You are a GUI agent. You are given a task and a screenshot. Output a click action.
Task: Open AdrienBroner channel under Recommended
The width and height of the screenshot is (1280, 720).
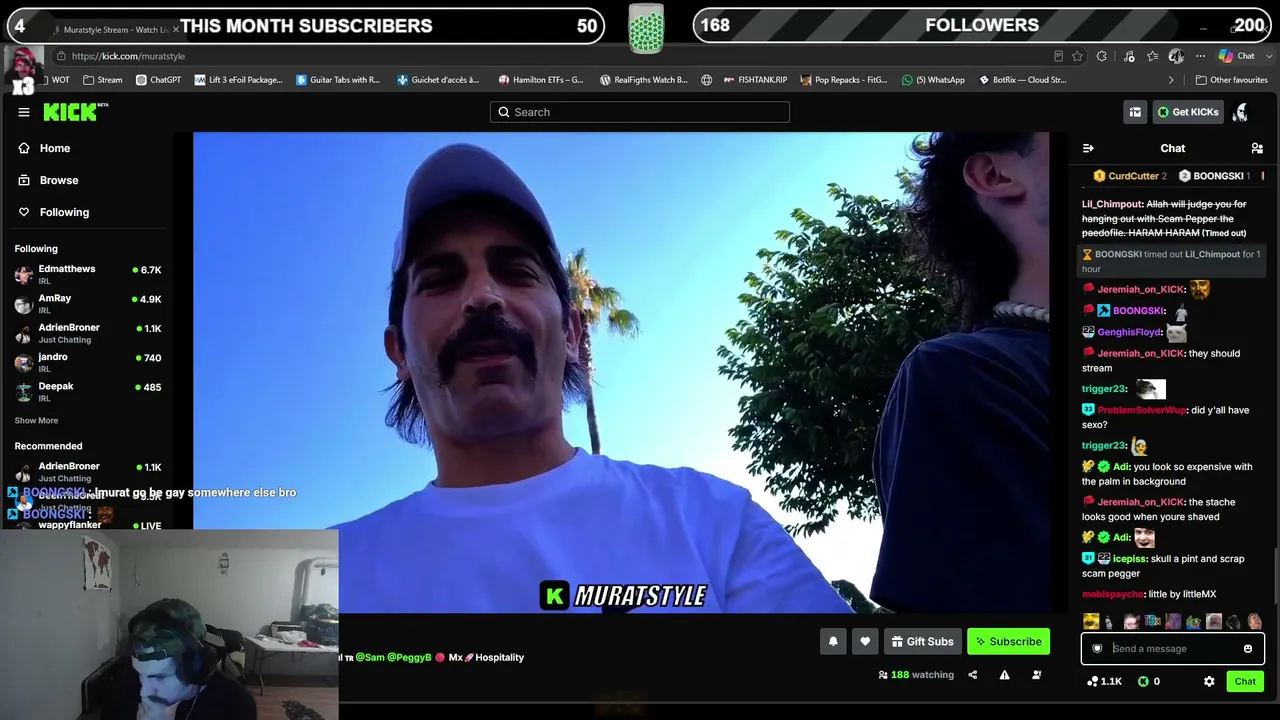tap(88, 471)
